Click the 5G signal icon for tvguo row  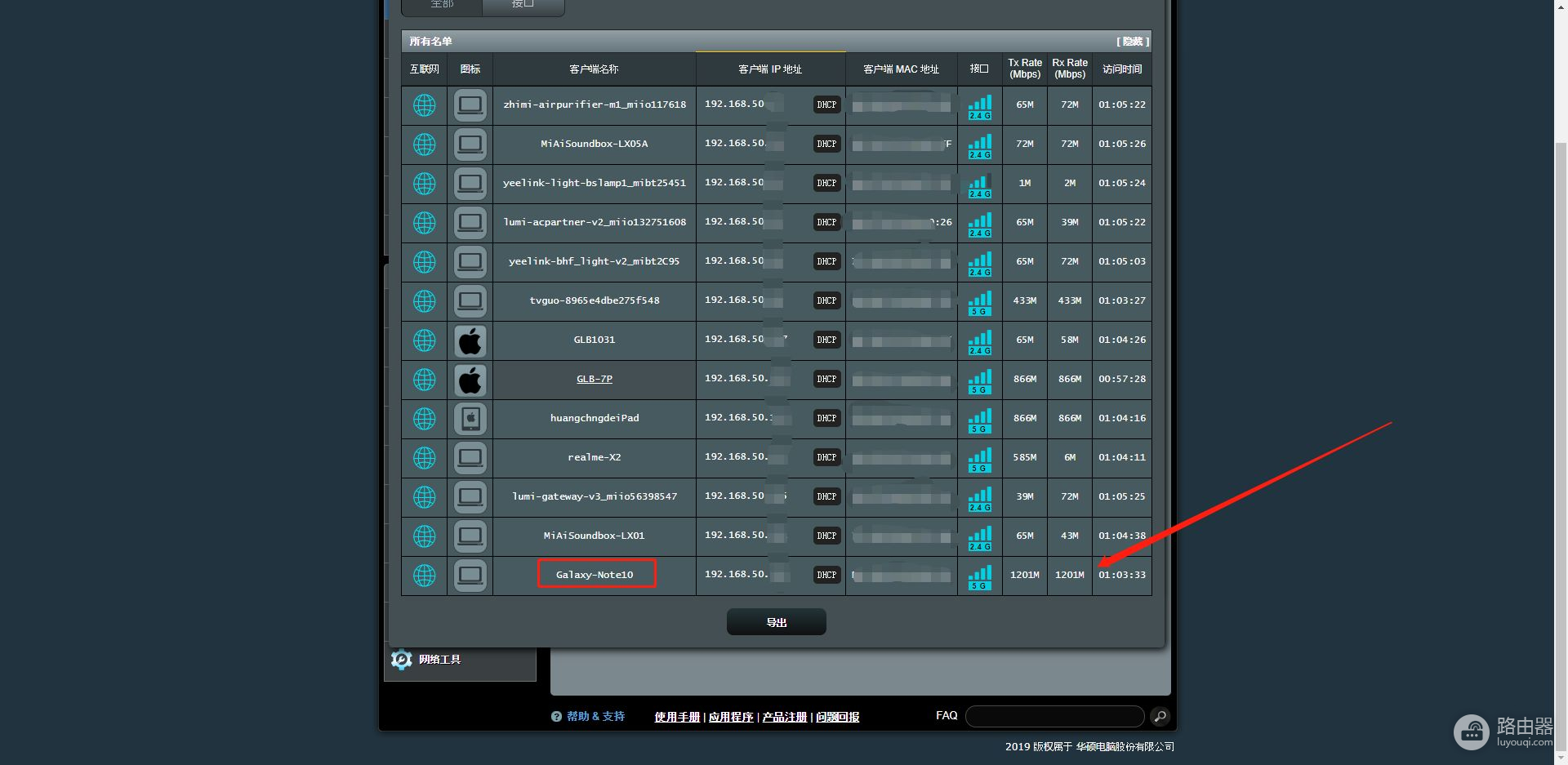click(980, 303)
